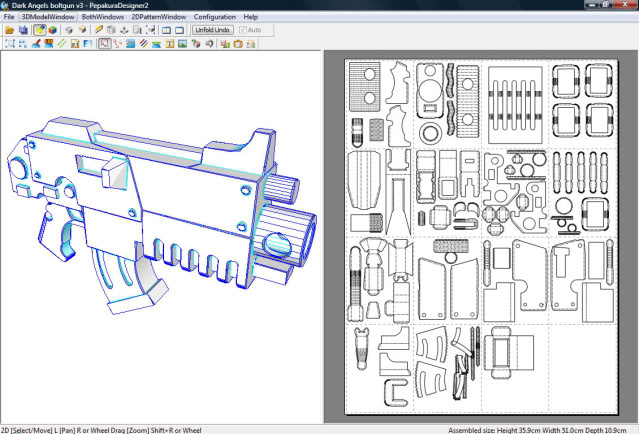Screen dimensions: 639x434
Task: Click the paintbrush icon in second toolbar
Action: (x=36, y=44)
